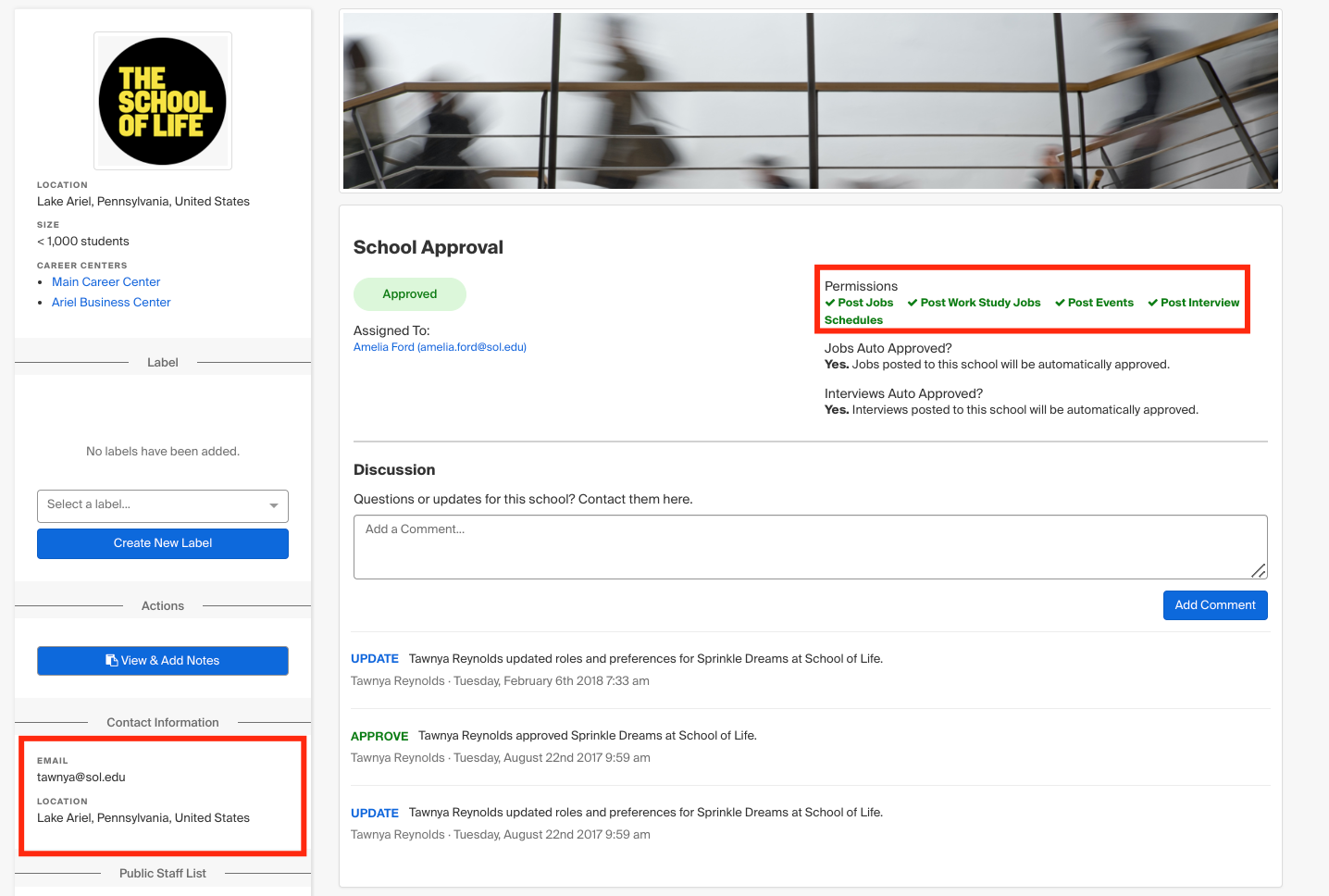Click the Post Work Study Jobs checkmark
1329x896 pixels.
pos(913,303)
